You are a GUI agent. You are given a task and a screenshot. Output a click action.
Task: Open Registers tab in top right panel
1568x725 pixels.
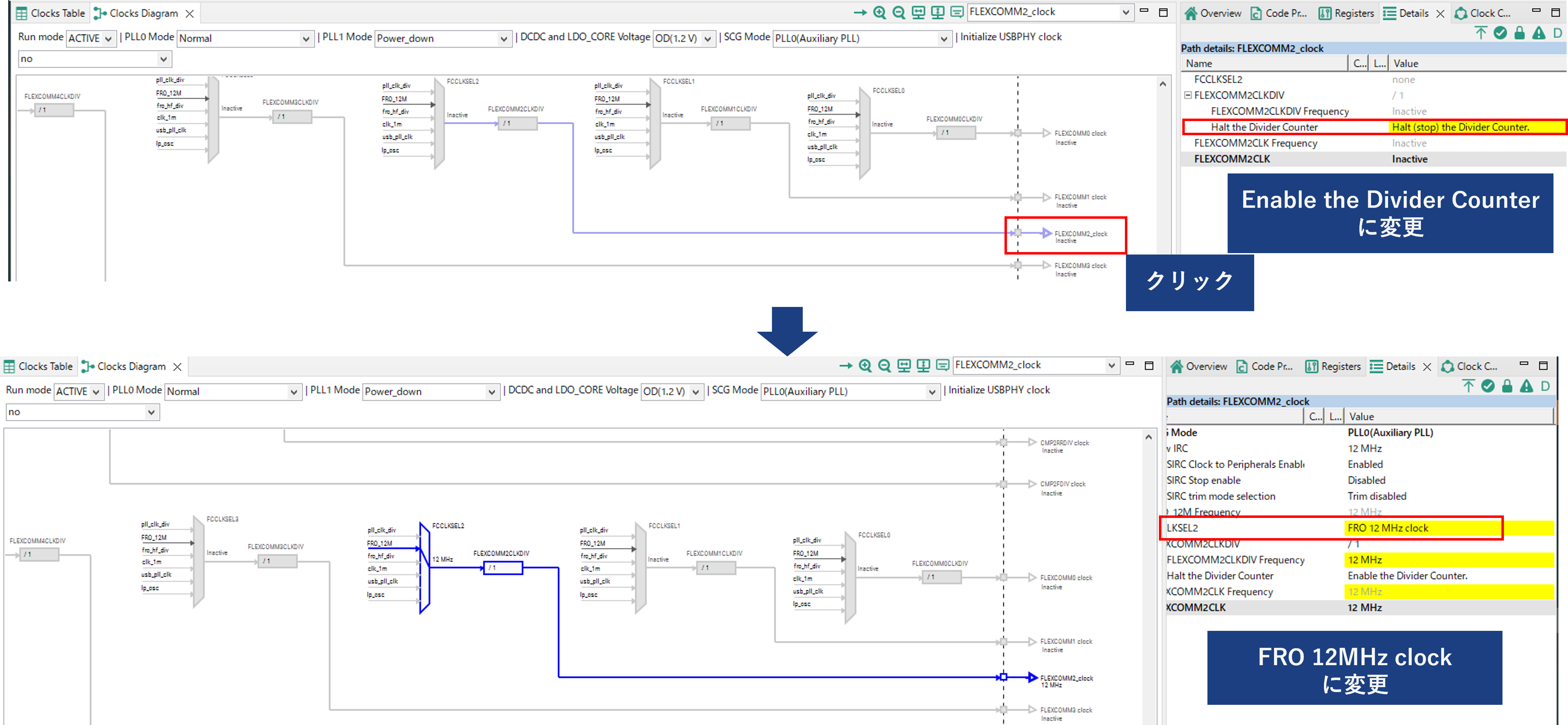click(1346, 13)
